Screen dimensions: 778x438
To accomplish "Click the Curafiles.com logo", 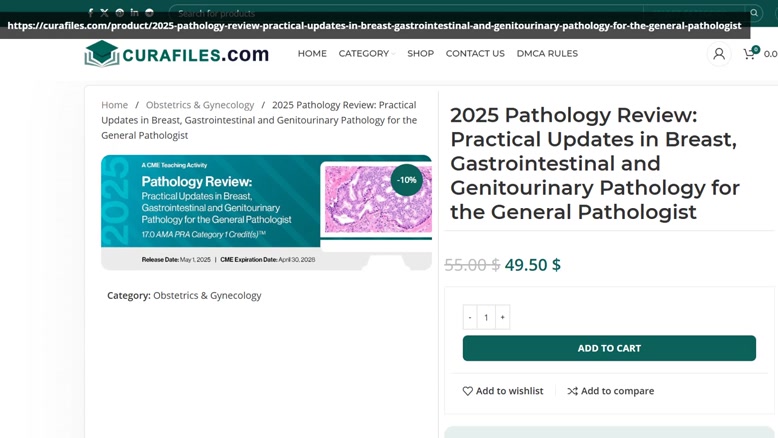I will pyautogui.click(x=177, y=54).
